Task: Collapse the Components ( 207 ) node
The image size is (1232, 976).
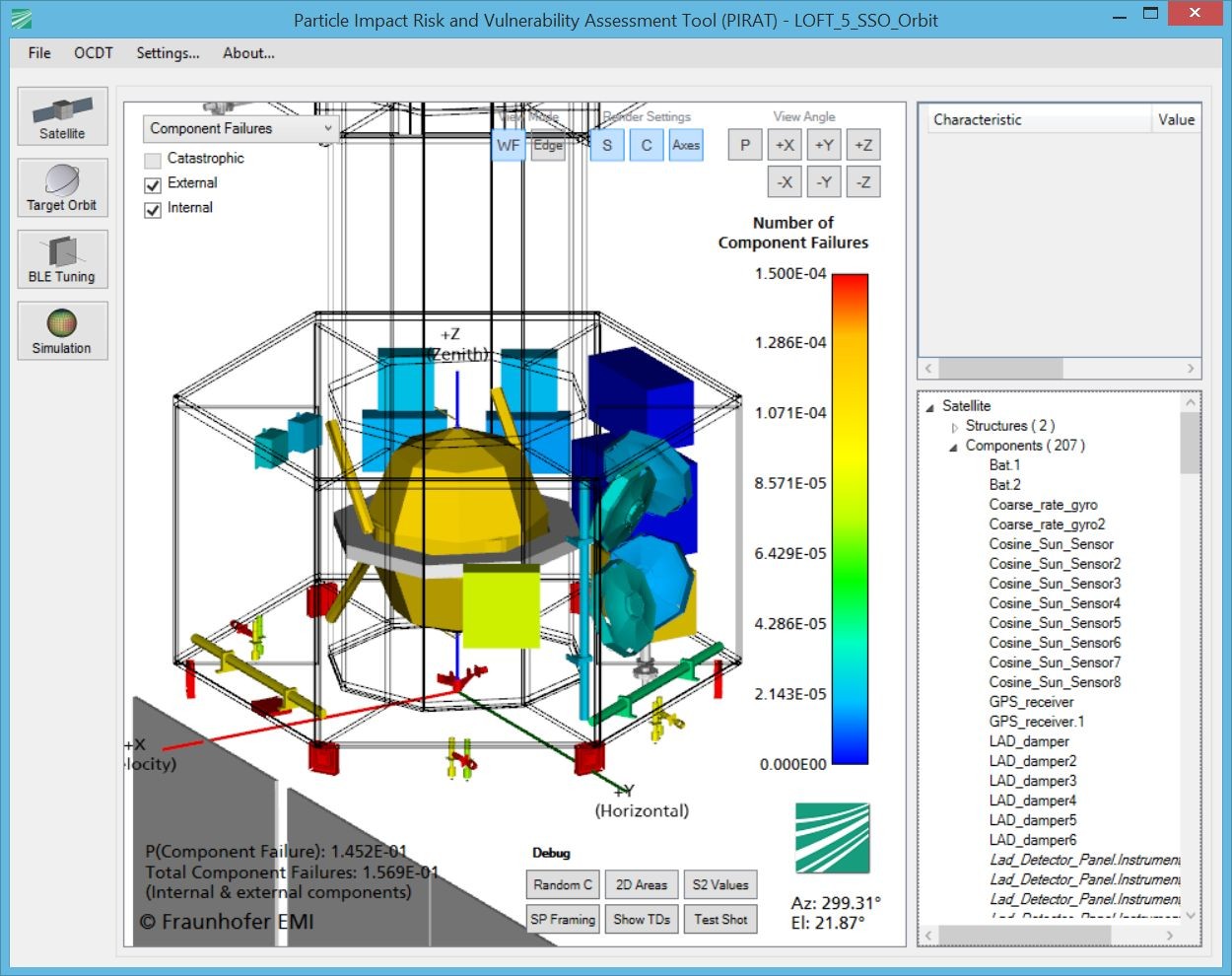Action: [954, 447]
